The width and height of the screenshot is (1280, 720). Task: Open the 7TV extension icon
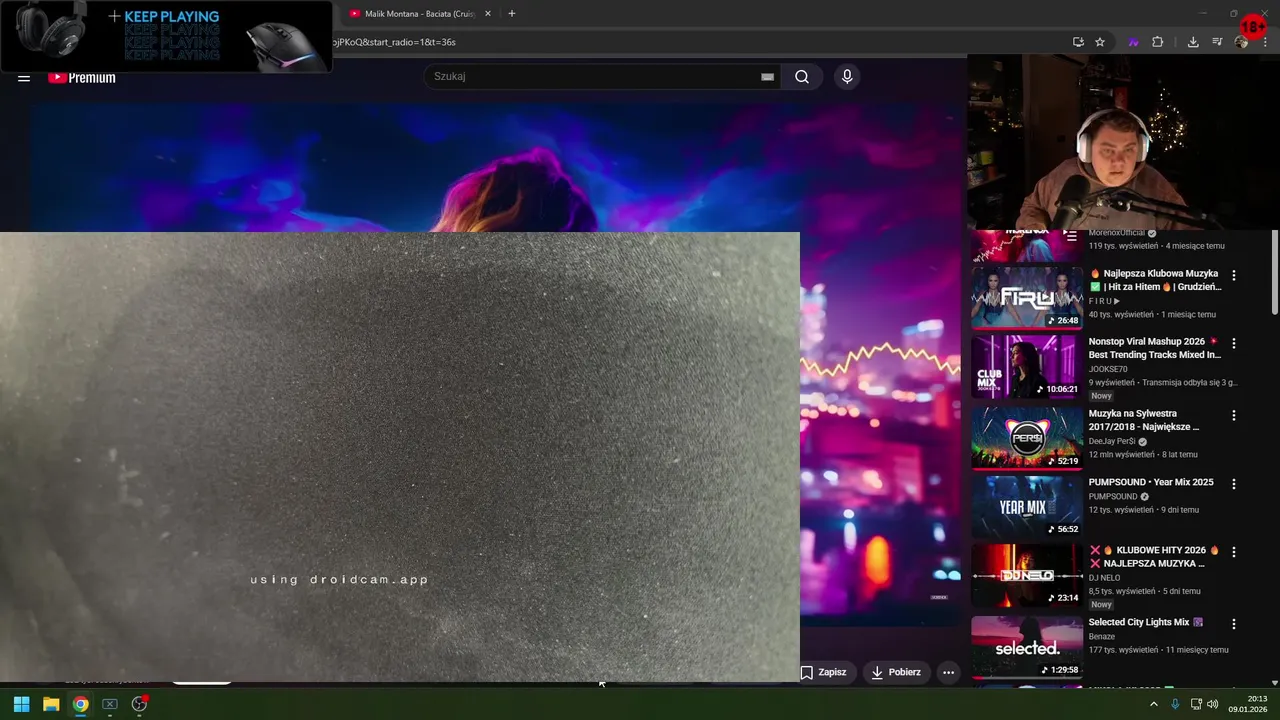1133,42
